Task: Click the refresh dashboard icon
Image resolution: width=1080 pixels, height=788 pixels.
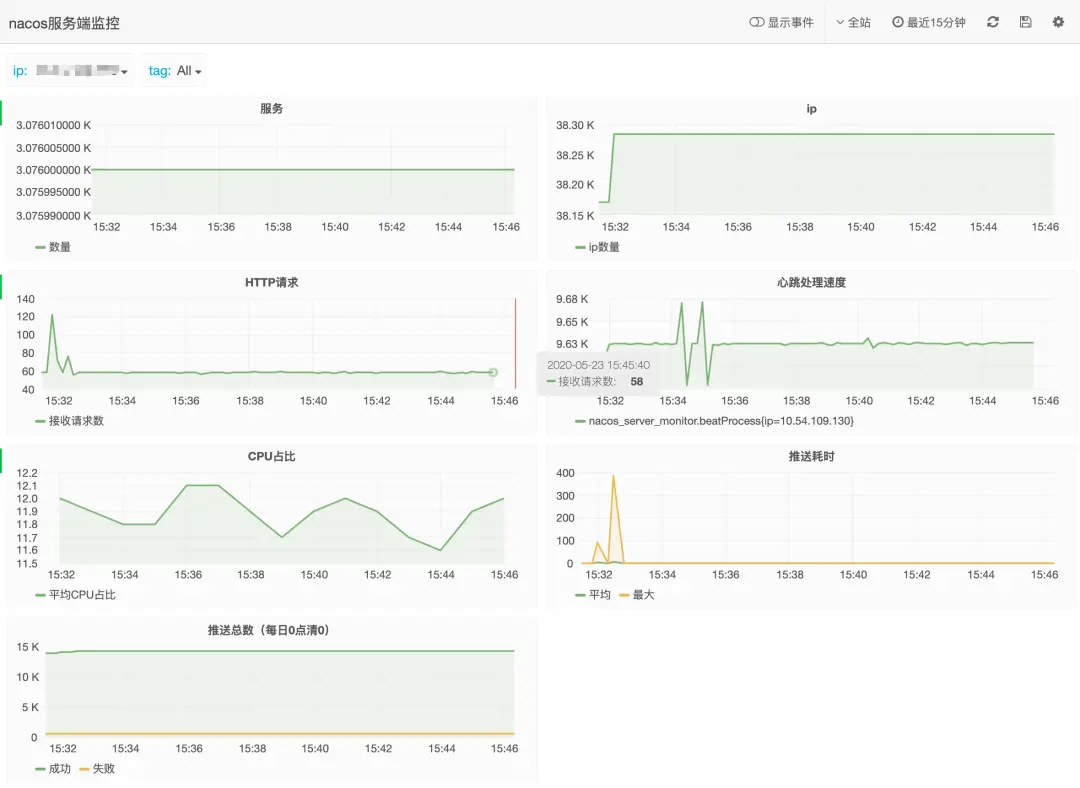Action: click(993, 22)
